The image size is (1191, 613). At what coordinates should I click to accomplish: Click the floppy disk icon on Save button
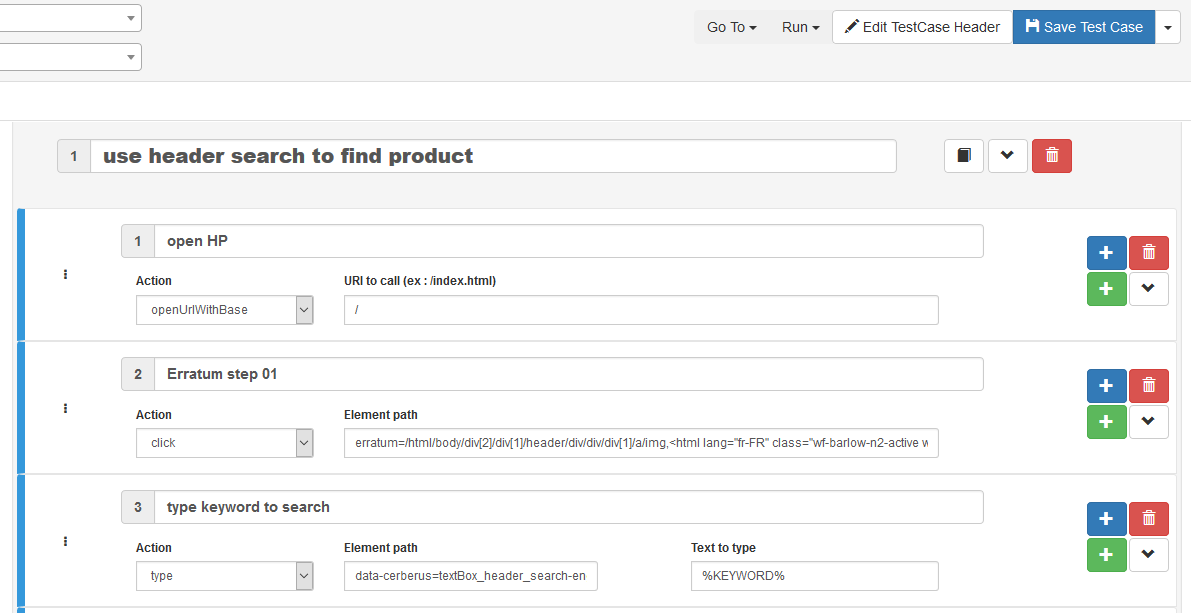click(x=1032, y=26)
